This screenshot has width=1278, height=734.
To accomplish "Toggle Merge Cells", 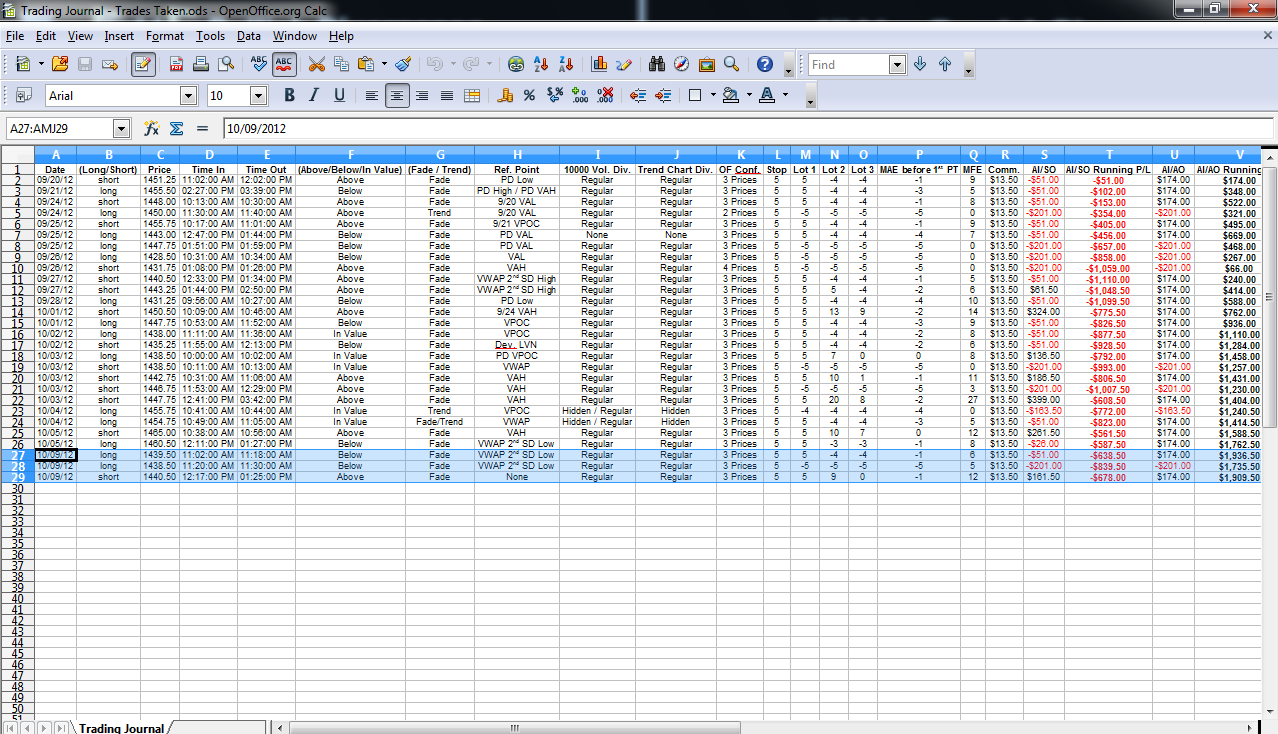I will coord(472,95).
